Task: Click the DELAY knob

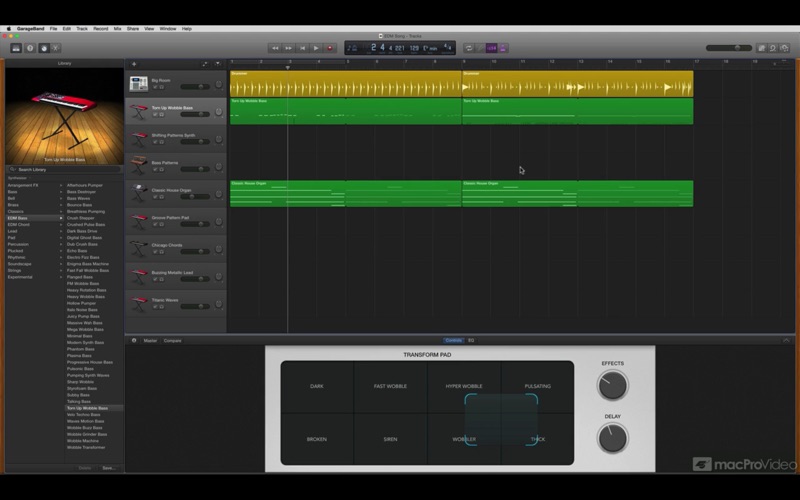Action: tap(612, 438)
